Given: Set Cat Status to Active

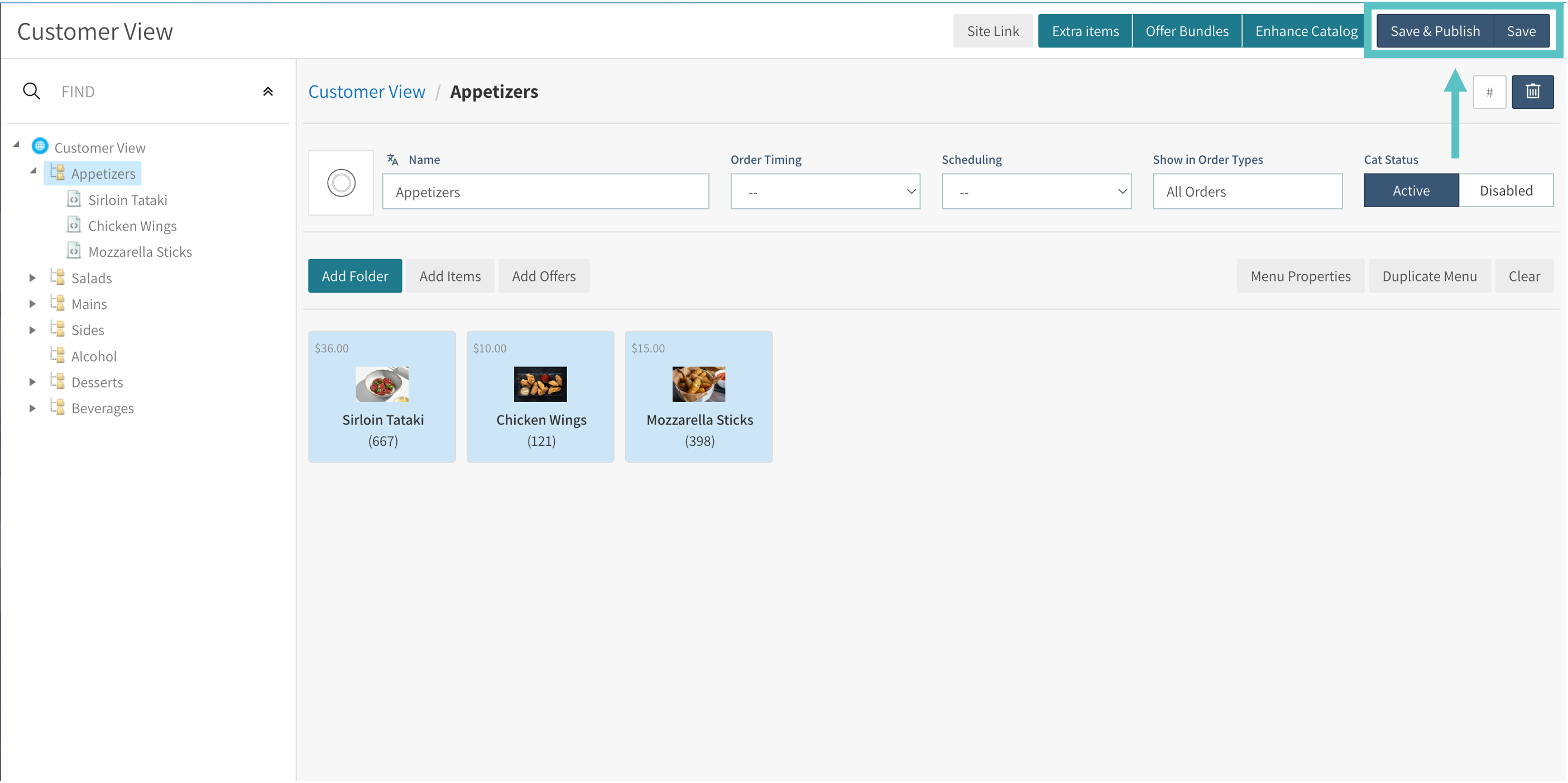Looking at the screenshot, I should tap(1411, 190).
